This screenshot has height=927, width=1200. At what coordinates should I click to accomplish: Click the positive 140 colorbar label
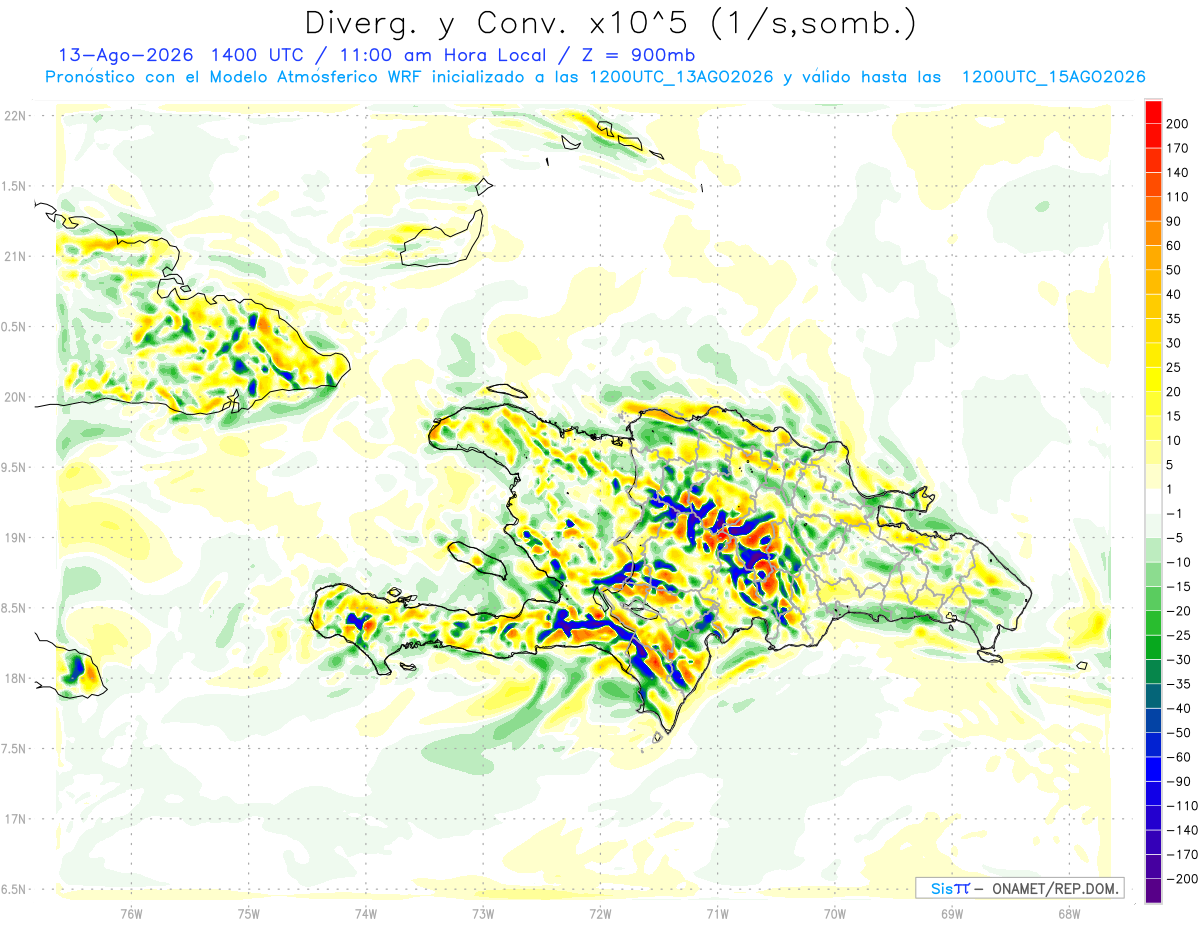point(1177,173)
